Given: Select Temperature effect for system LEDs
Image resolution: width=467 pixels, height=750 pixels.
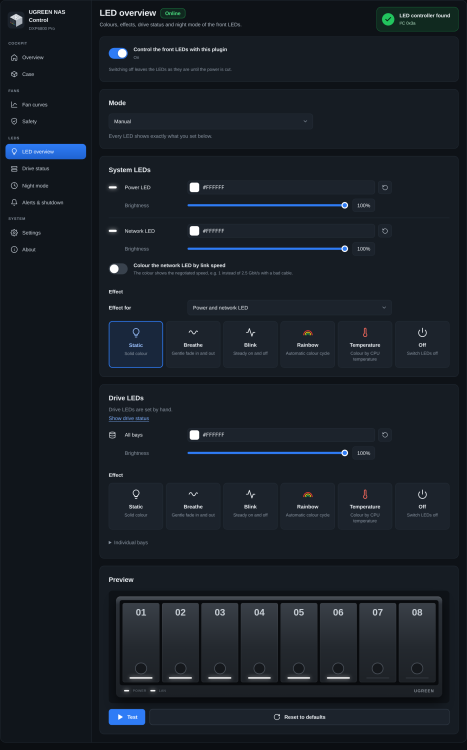Looking at the screenshot, I should click(365, 344).
